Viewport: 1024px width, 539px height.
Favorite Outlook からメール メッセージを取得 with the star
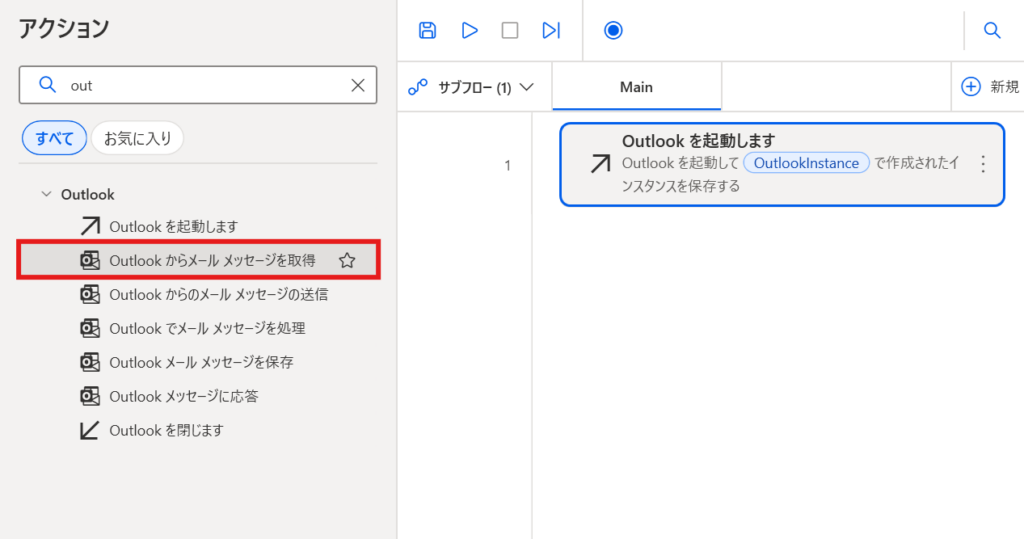point(347,260)
